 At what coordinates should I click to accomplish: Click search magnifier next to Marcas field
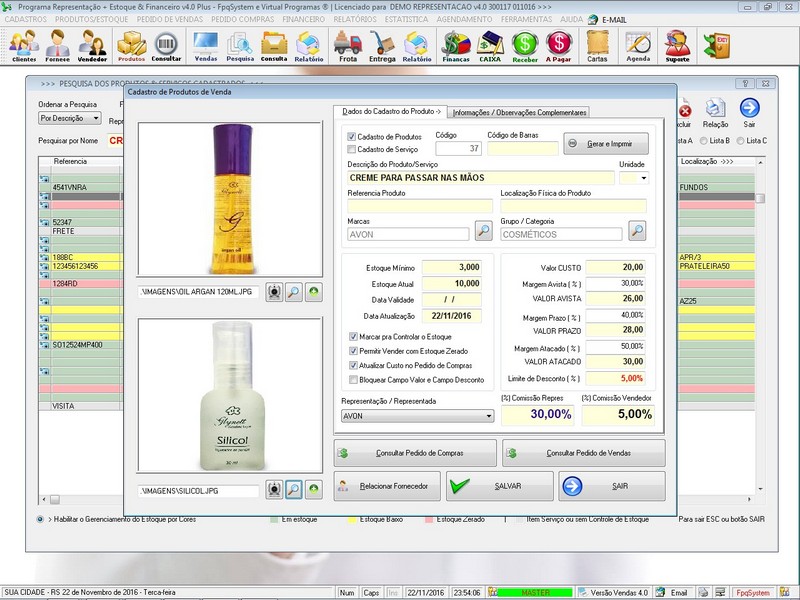(483, 231)
